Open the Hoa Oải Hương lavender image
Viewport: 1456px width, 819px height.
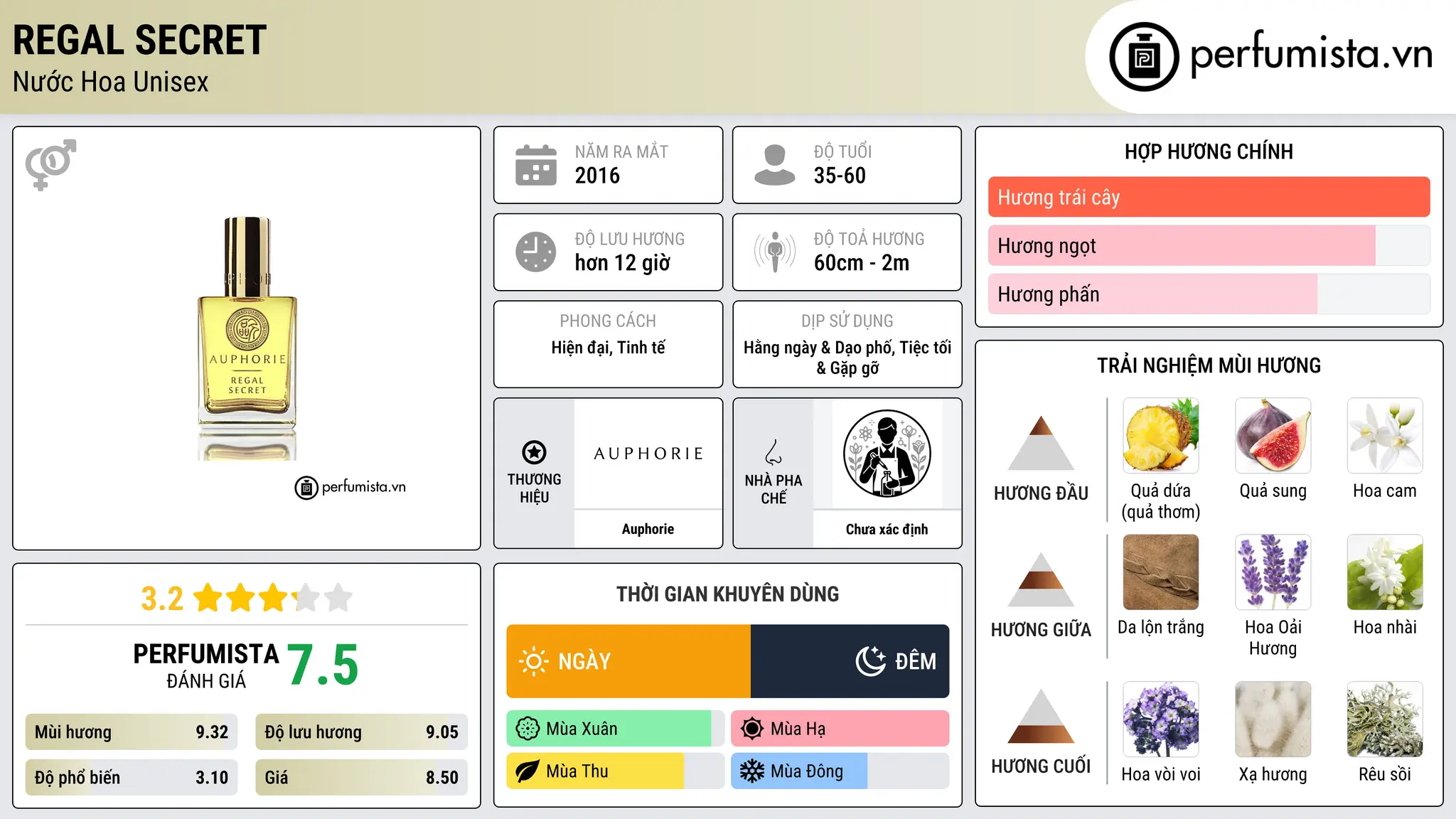pos(1273,572)
